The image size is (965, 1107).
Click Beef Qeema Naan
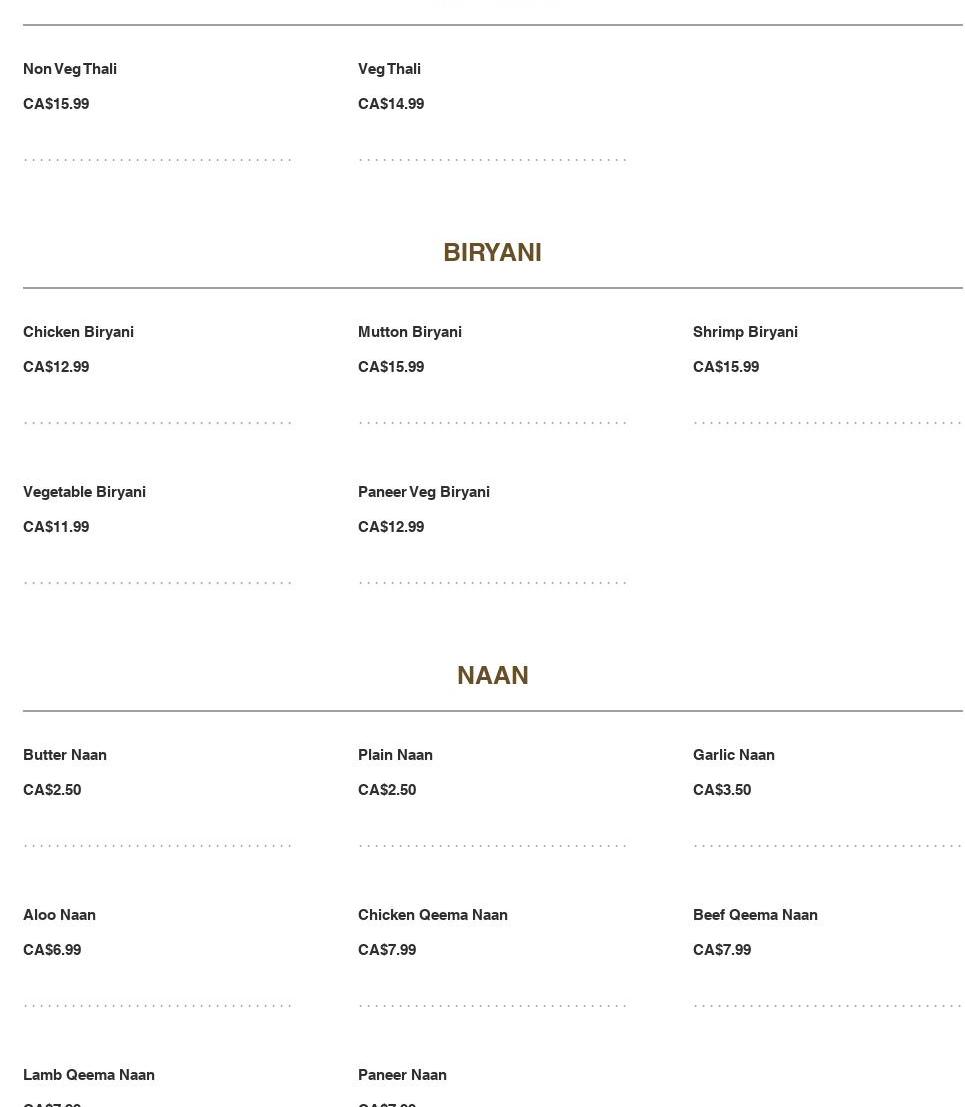[755, 915]
